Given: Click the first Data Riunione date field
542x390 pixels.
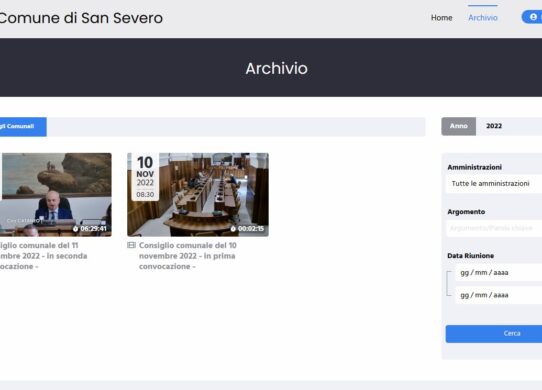Looking at the screenshot, I should click(x=499, y=273).
